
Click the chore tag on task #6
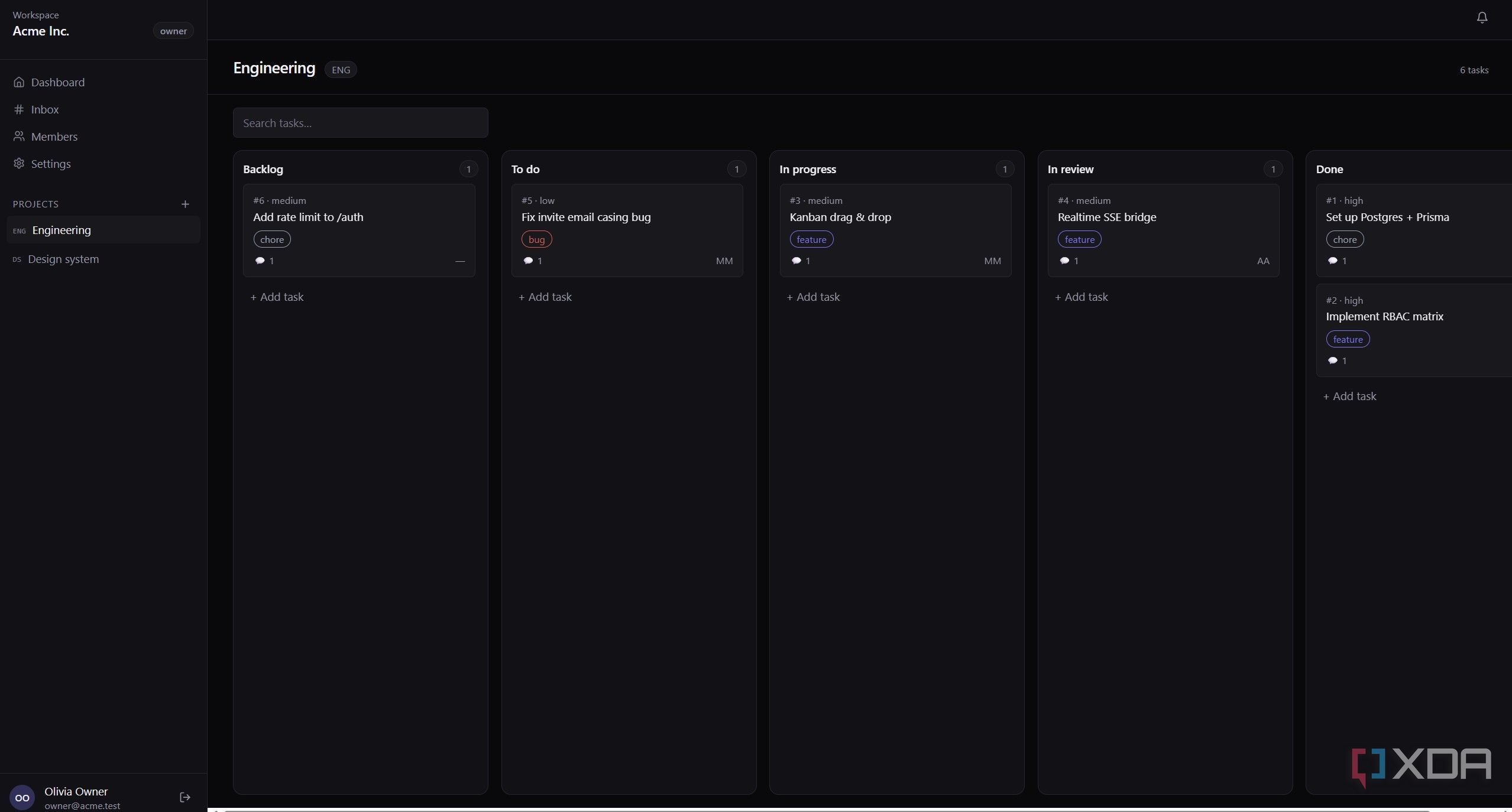tap(272, 239)
